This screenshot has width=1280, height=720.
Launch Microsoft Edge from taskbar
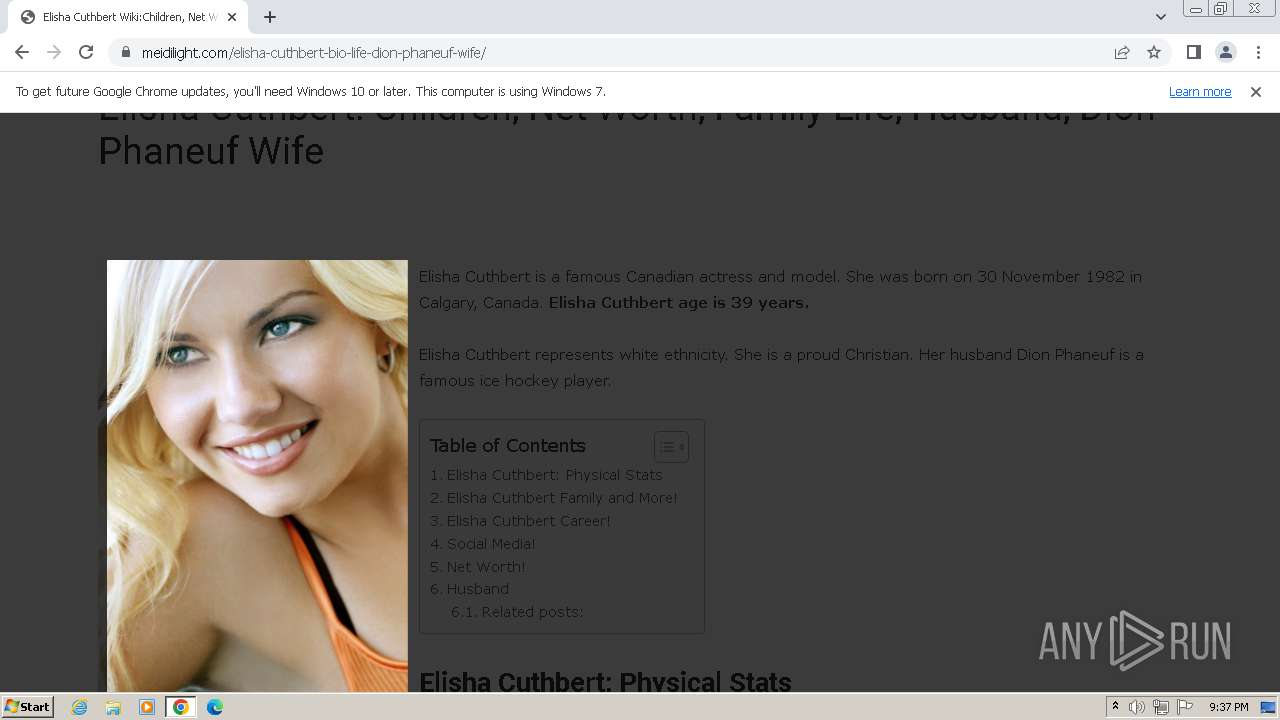click(215, 707)
